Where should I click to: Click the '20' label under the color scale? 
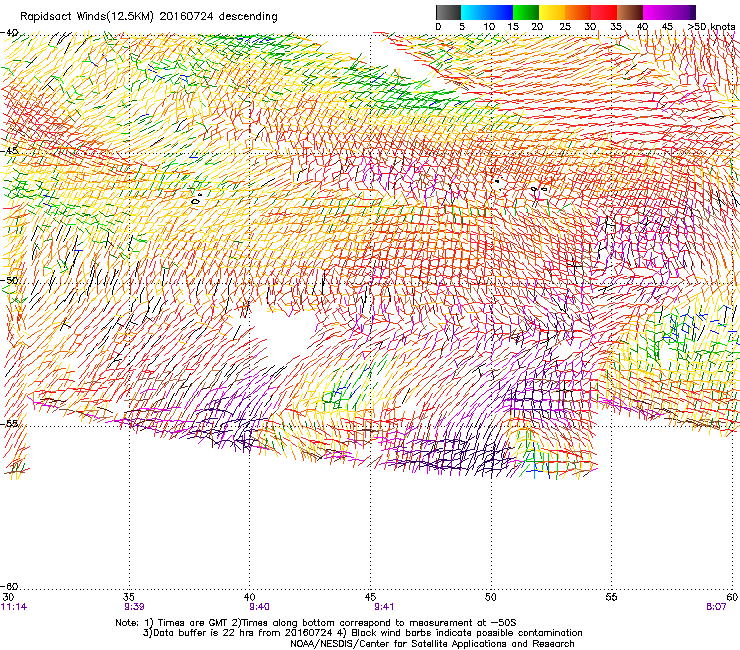(537, 27)
